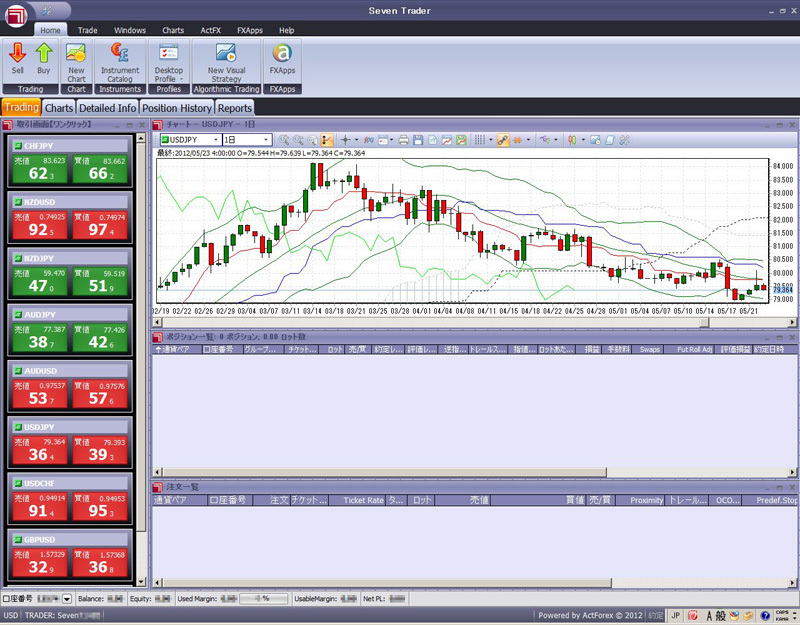
Task: Click AUDUSD sell price 0.97537 button
Action: (x=40, y=394)
